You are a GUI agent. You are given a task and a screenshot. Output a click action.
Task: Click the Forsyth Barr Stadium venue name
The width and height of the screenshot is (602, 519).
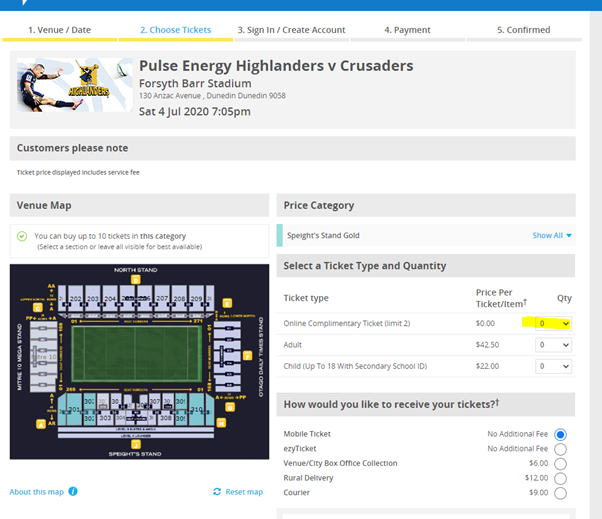pyautogui.click(x=195, y=83)
